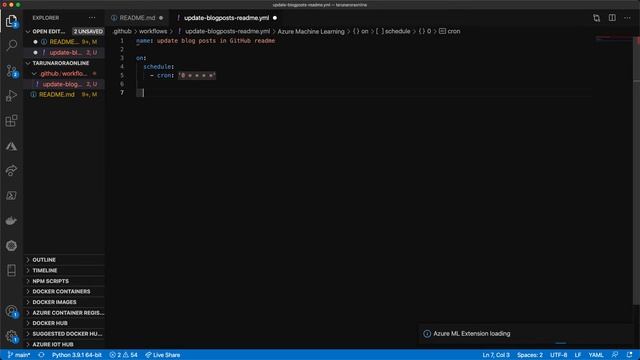
Task: Open the Manage gear icon
Action: pyautogui.click(x=11, y=336)
